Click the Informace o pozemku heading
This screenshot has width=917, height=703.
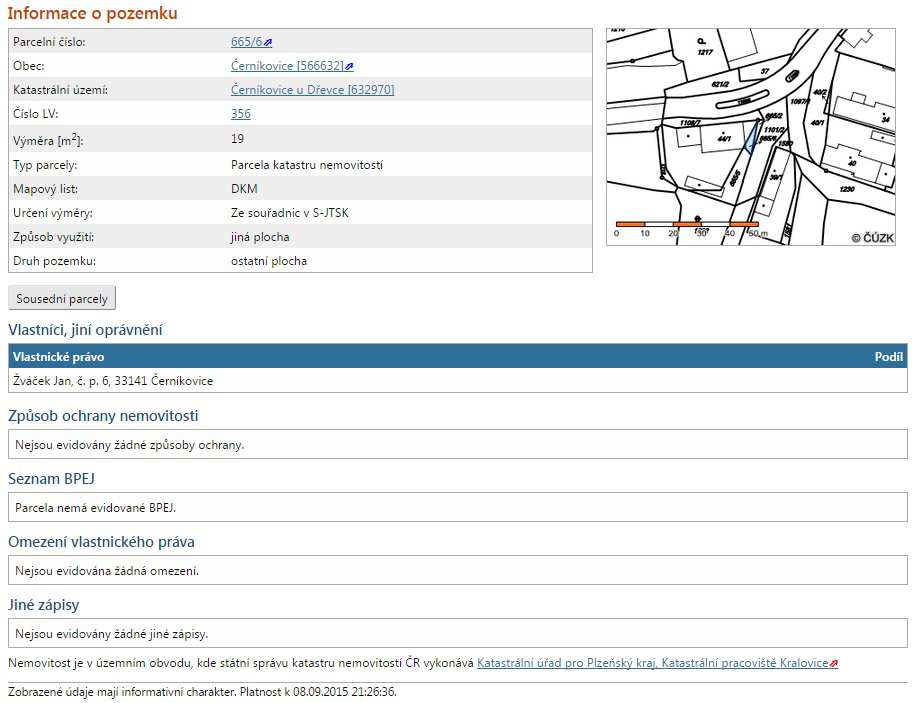(x=92, y=13)
